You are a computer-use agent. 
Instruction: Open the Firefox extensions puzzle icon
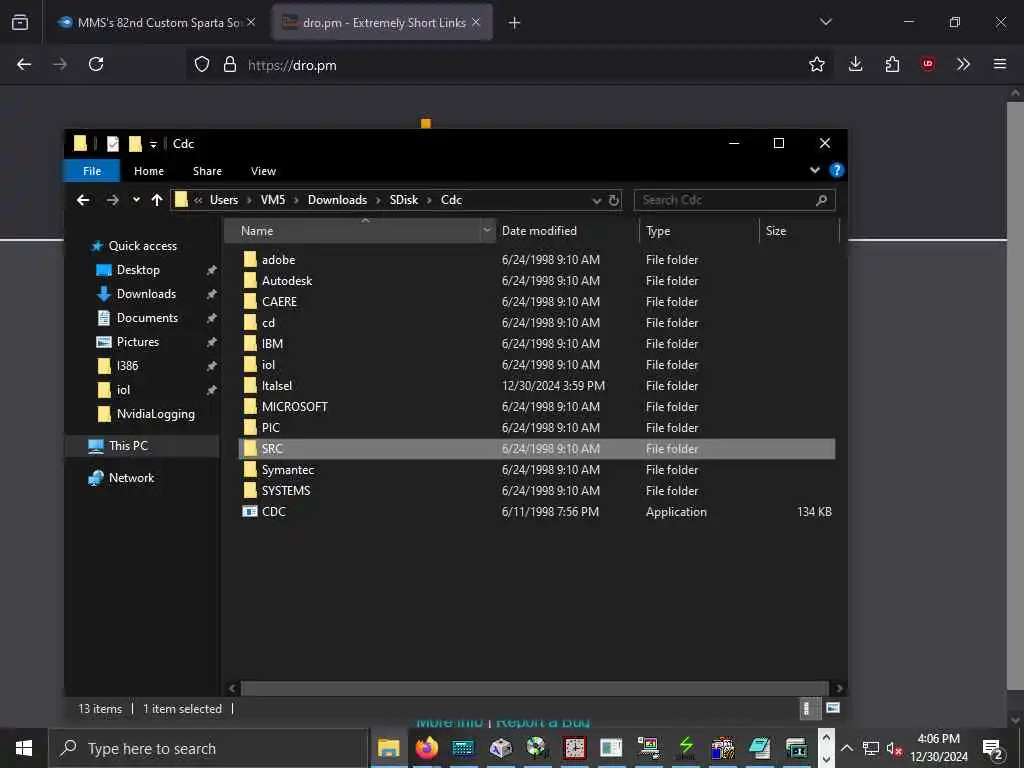(892, 65)
